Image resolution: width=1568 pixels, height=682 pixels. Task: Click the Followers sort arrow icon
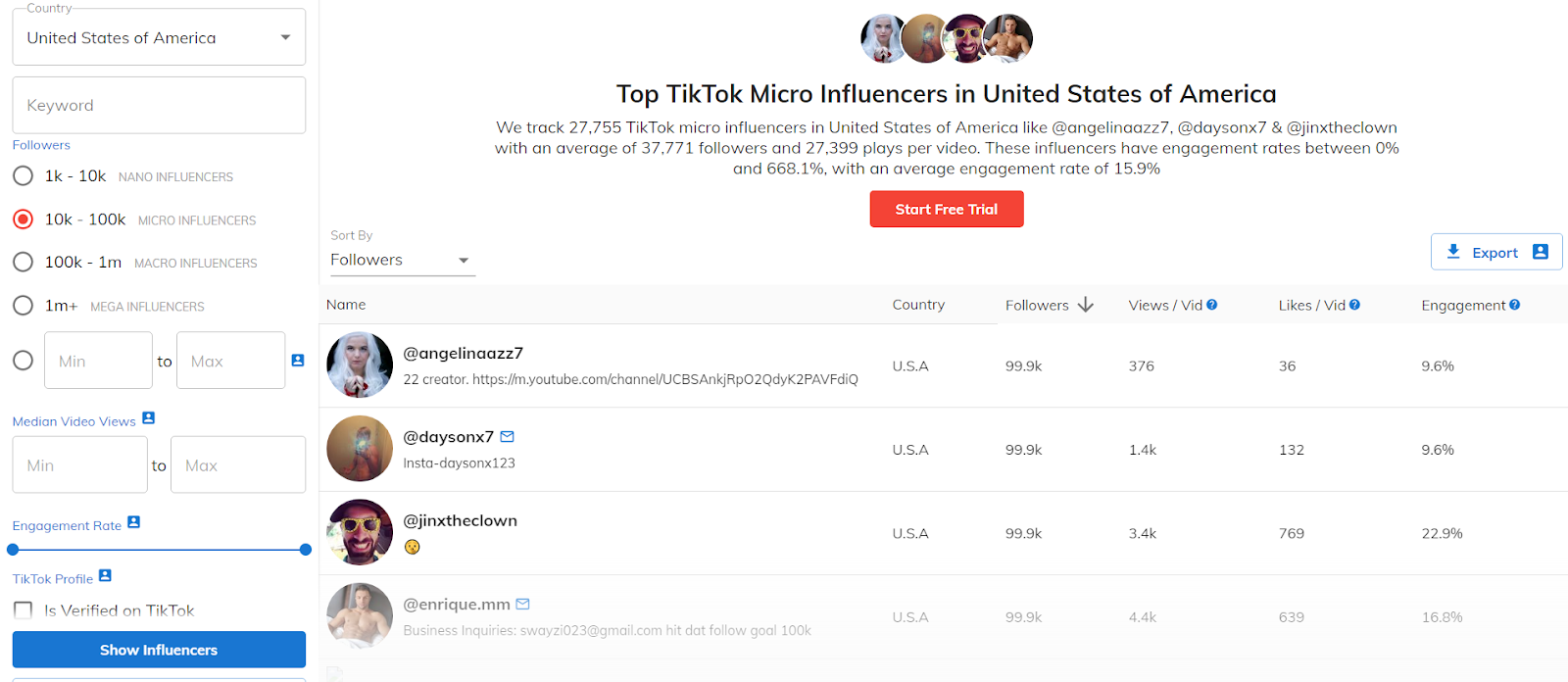(x=1085, y=305)
